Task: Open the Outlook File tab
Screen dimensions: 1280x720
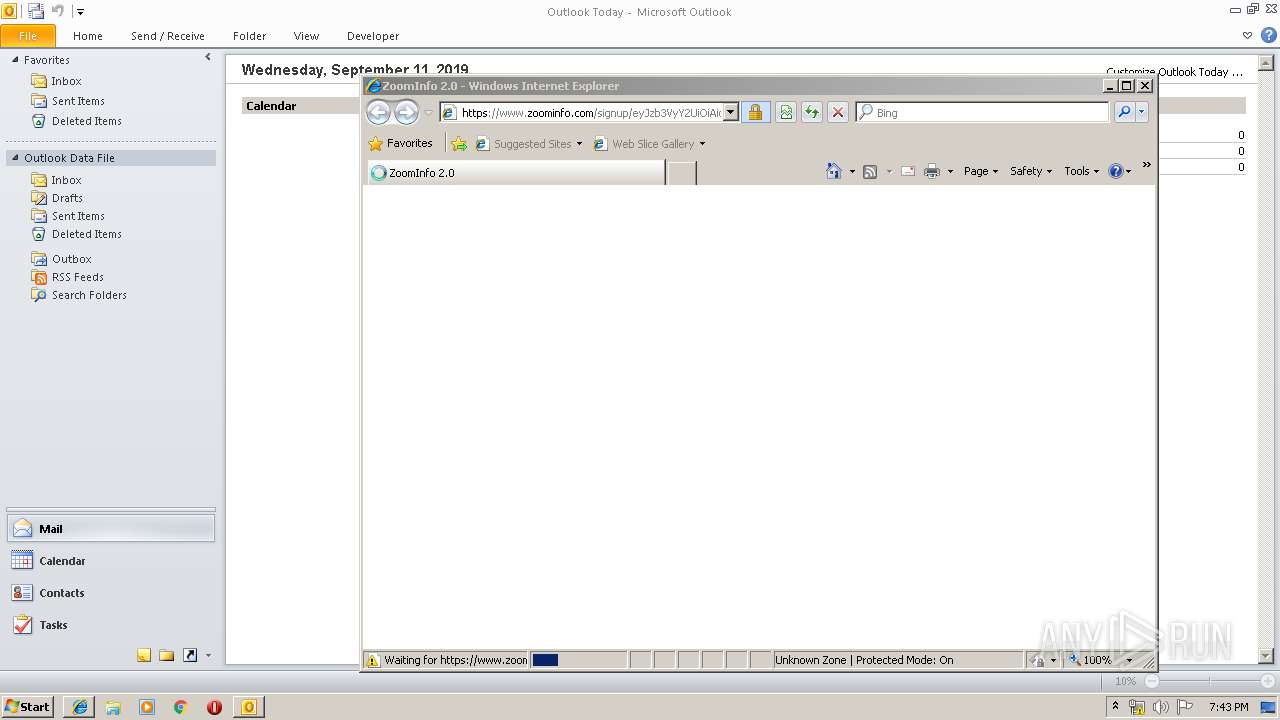Action: (28, 36)
